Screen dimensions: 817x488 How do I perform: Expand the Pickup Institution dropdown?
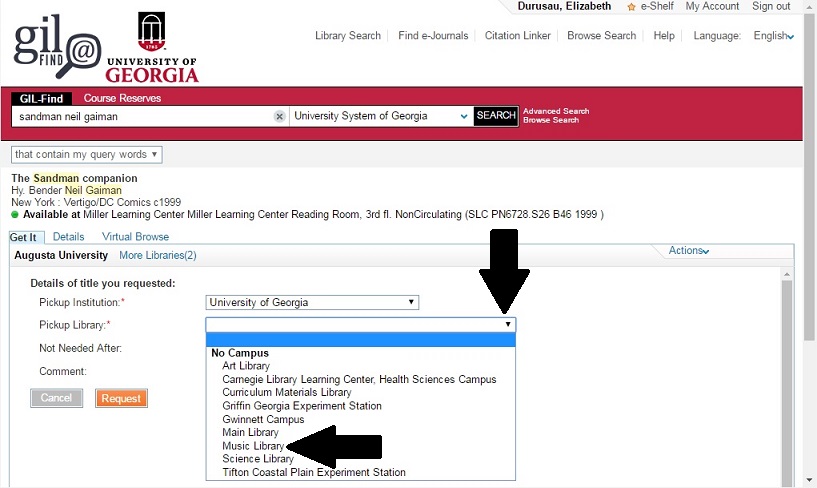click(x=312, y=303)
